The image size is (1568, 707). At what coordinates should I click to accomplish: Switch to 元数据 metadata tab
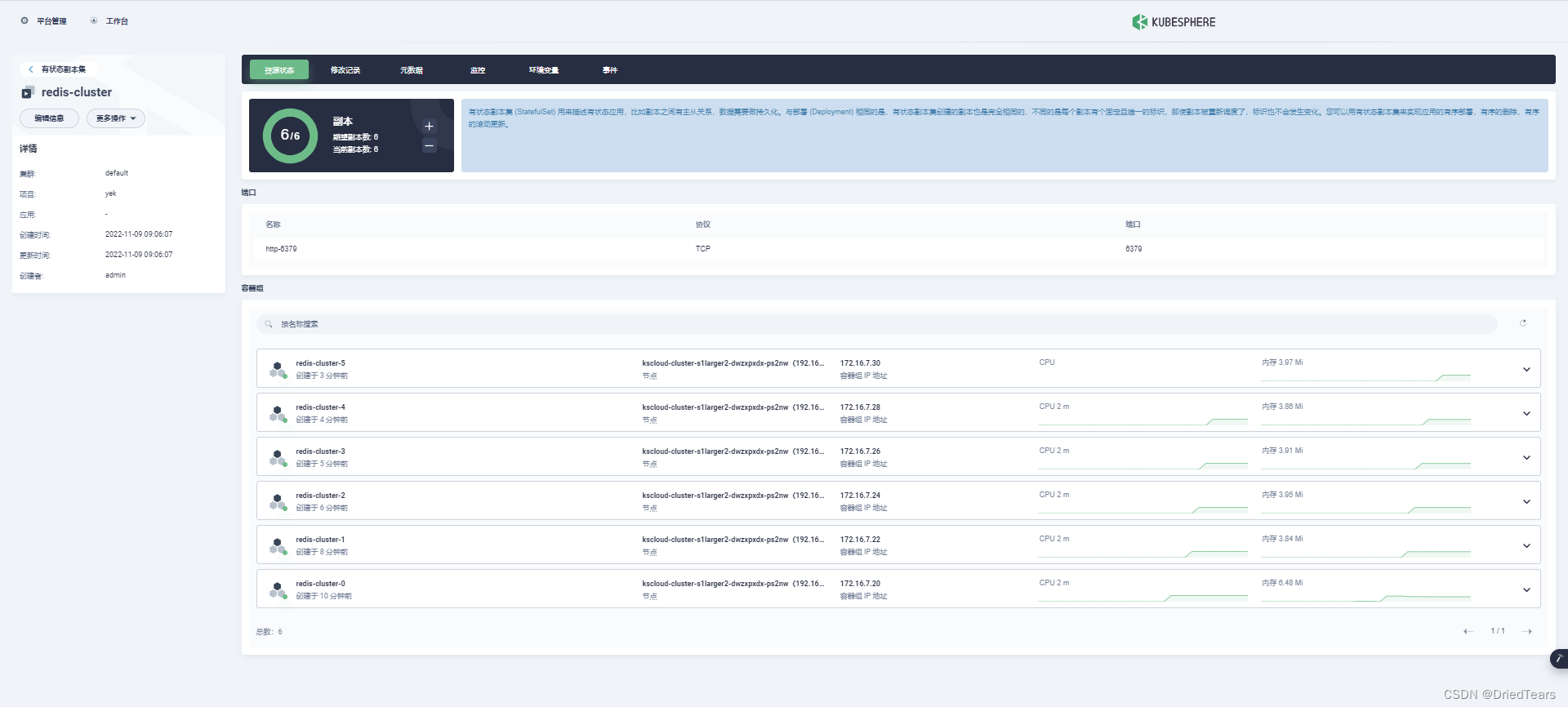click(x=412, y=70)
